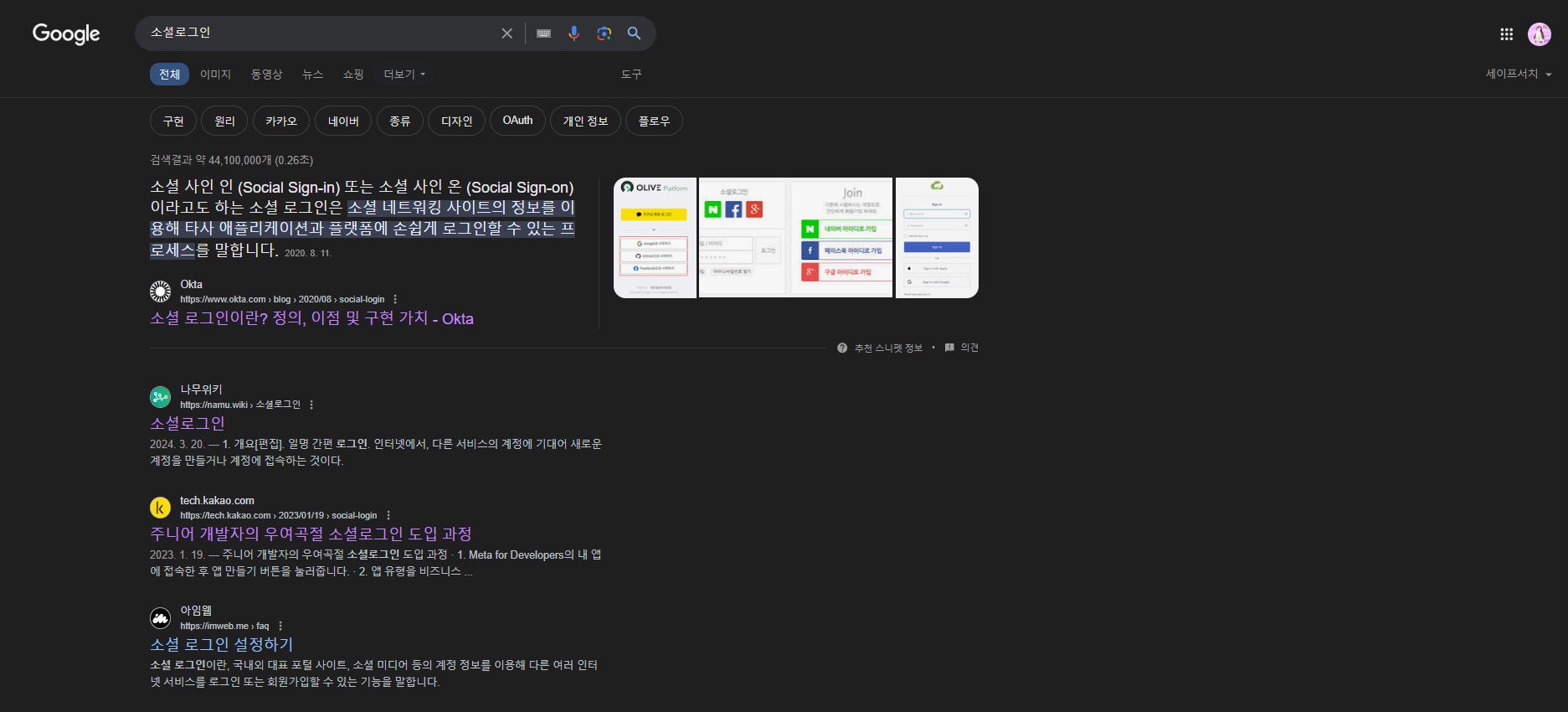Switch to the 이미지 tab
Screen dimensions: 1568x712
(215, 75)
